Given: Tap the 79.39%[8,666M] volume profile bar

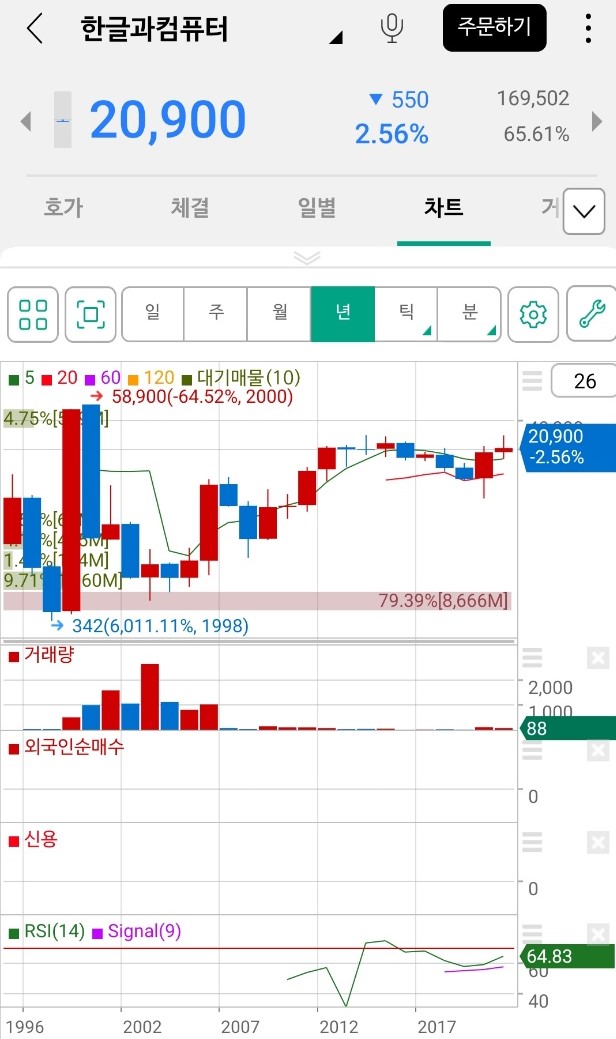Looking at the screenshot, I should coord(257,601).
